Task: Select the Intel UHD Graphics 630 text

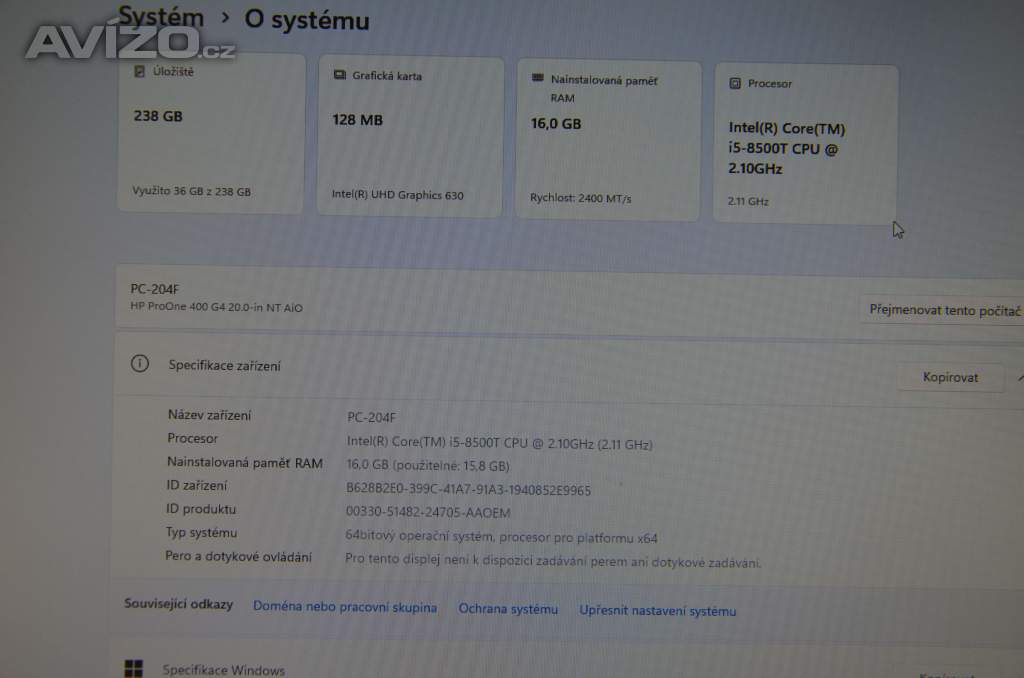Action: click(x=397, y=195)
